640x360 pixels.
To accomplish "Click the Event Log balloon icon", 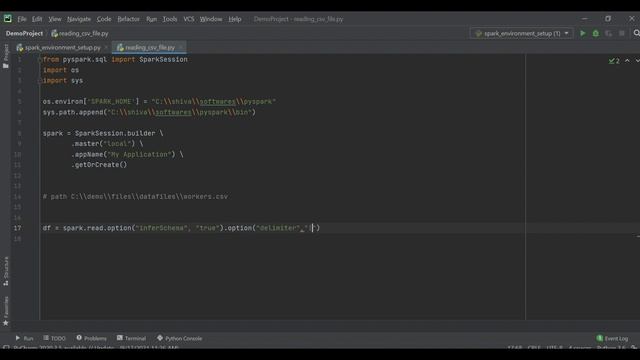I will [x=600, y=338].
